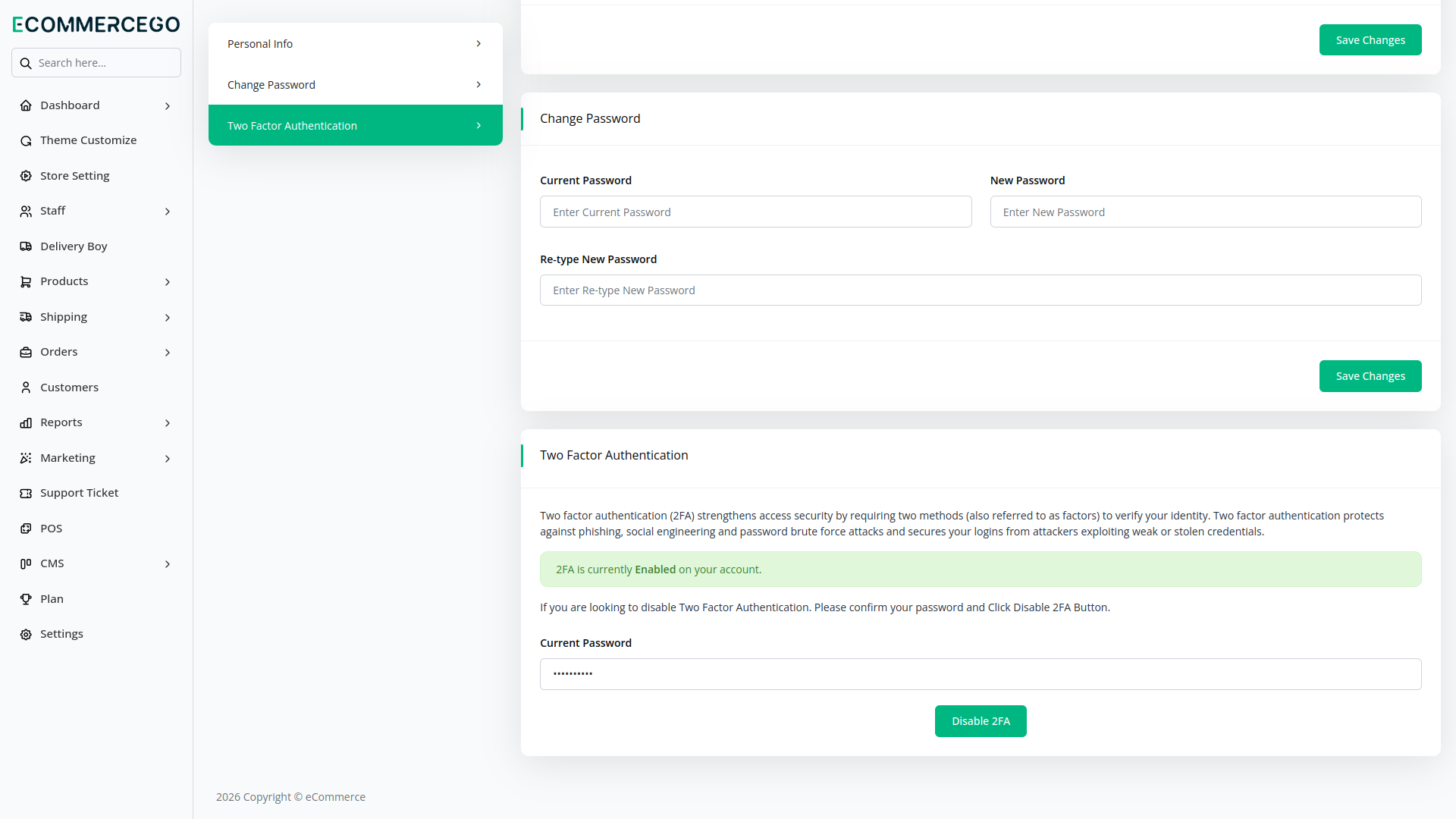The height and width of the screenshot is (819, 1456).
Task: Expand the Reports submenu chevron
Action: point(168,423)
